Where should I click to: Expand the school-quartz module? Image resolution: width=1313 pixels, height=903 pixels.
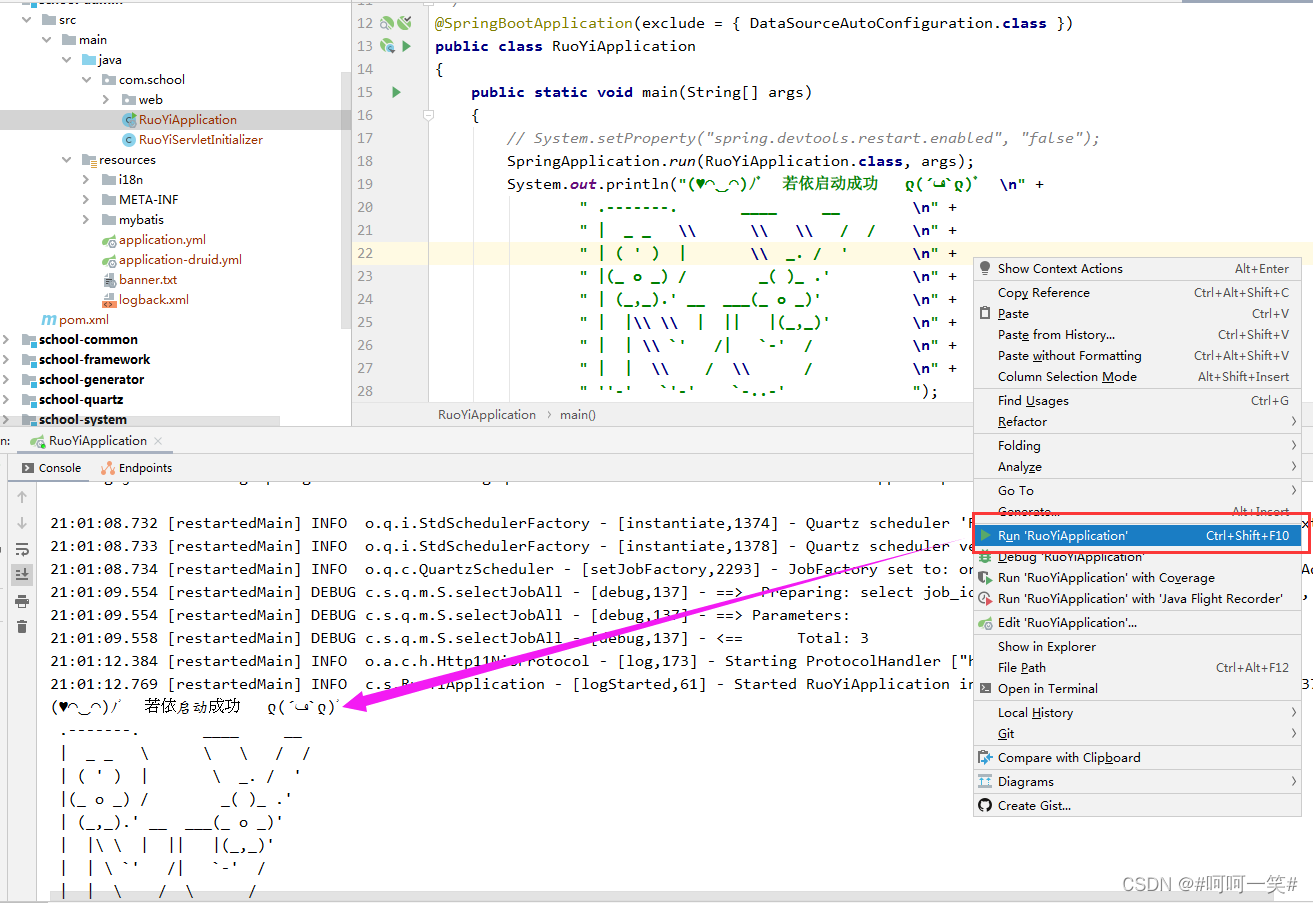(6, 400)
